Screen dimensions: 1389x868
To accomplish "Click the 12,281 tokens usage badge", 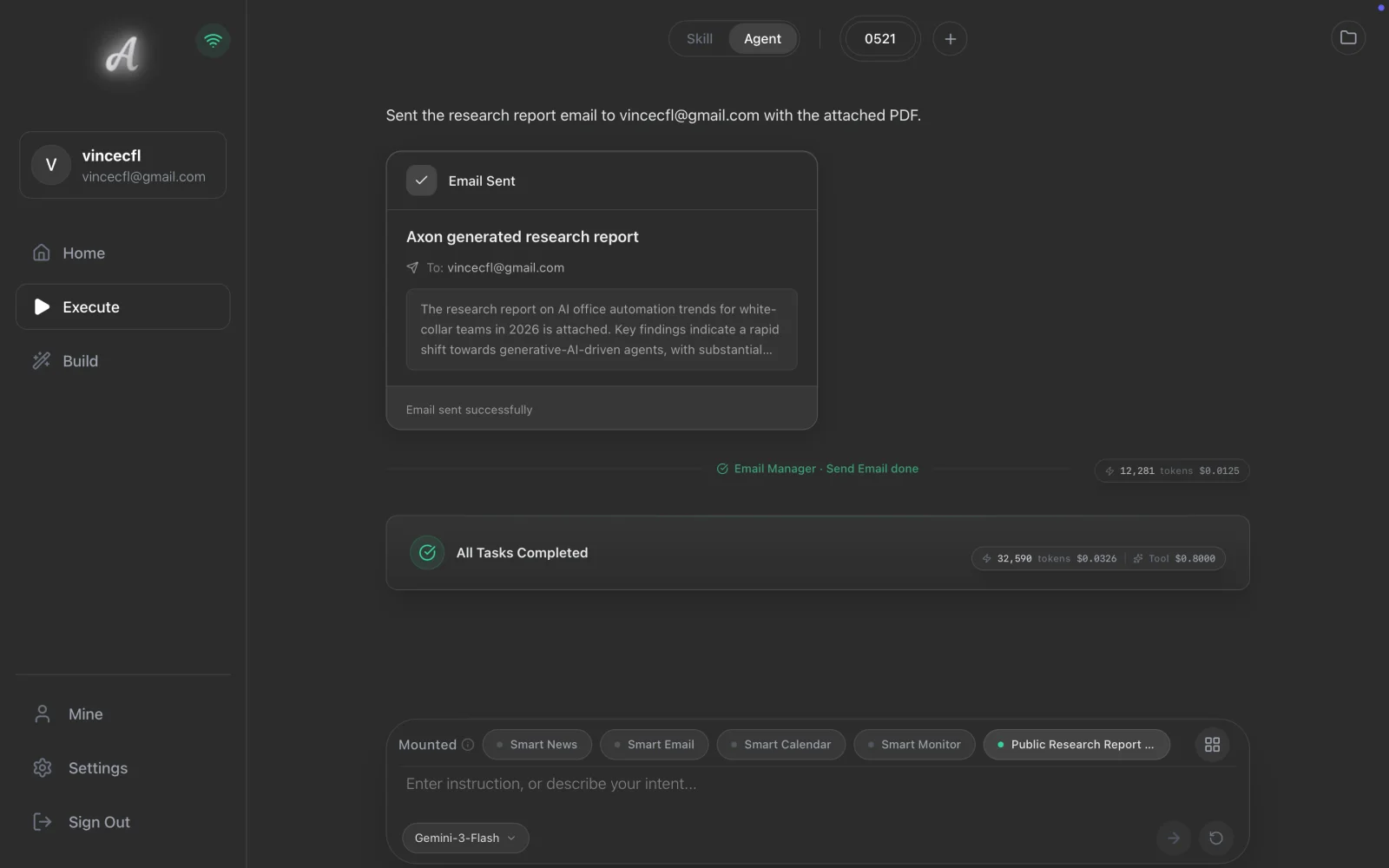I will coord(1172,470).
